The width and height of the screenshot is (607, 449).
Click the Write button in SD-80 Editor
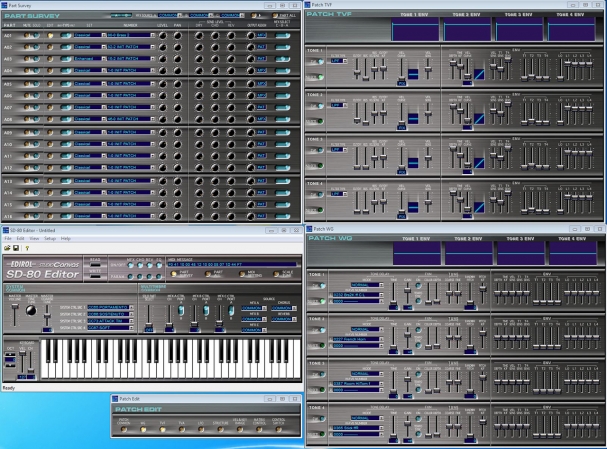coord(95,277)
